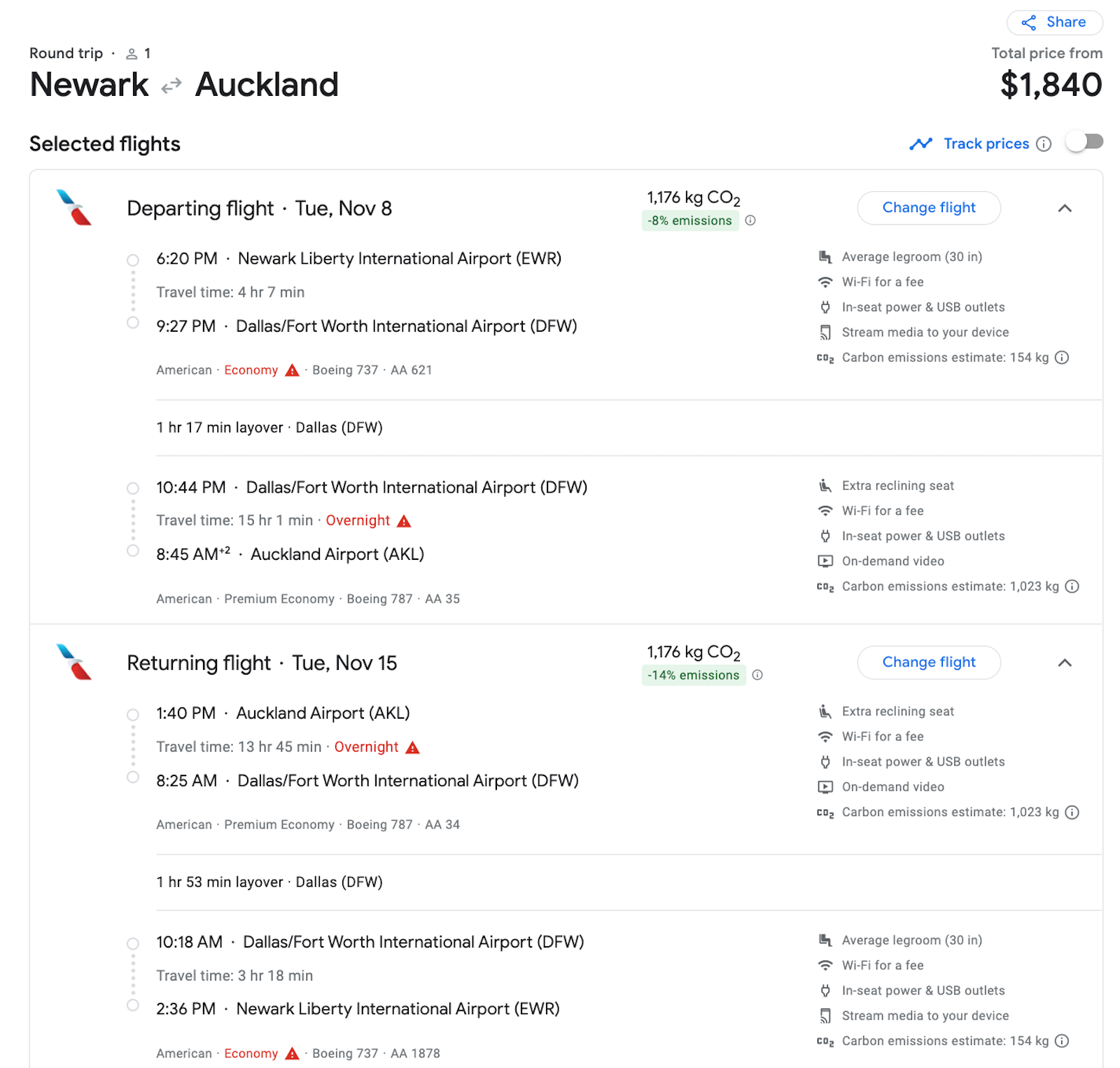
Task: Click Overnight warning icon on AA 35 leg
Action: tap(404, 521)
